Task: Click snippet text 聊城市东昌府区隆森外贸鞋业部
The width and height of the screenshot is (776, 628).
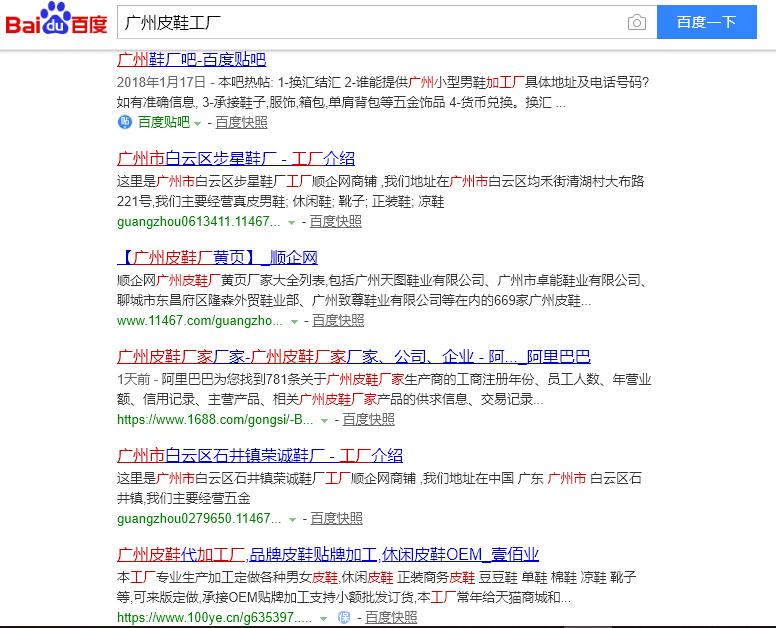Action: pos(208,300)
